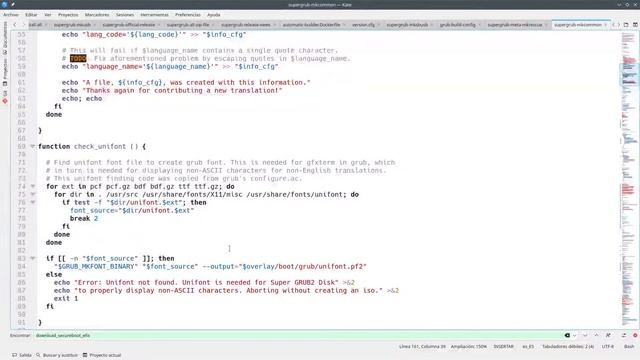
Task: Close the supergrub-mkcommon tab
Action: pyautogui.click(x=606, y=25)
